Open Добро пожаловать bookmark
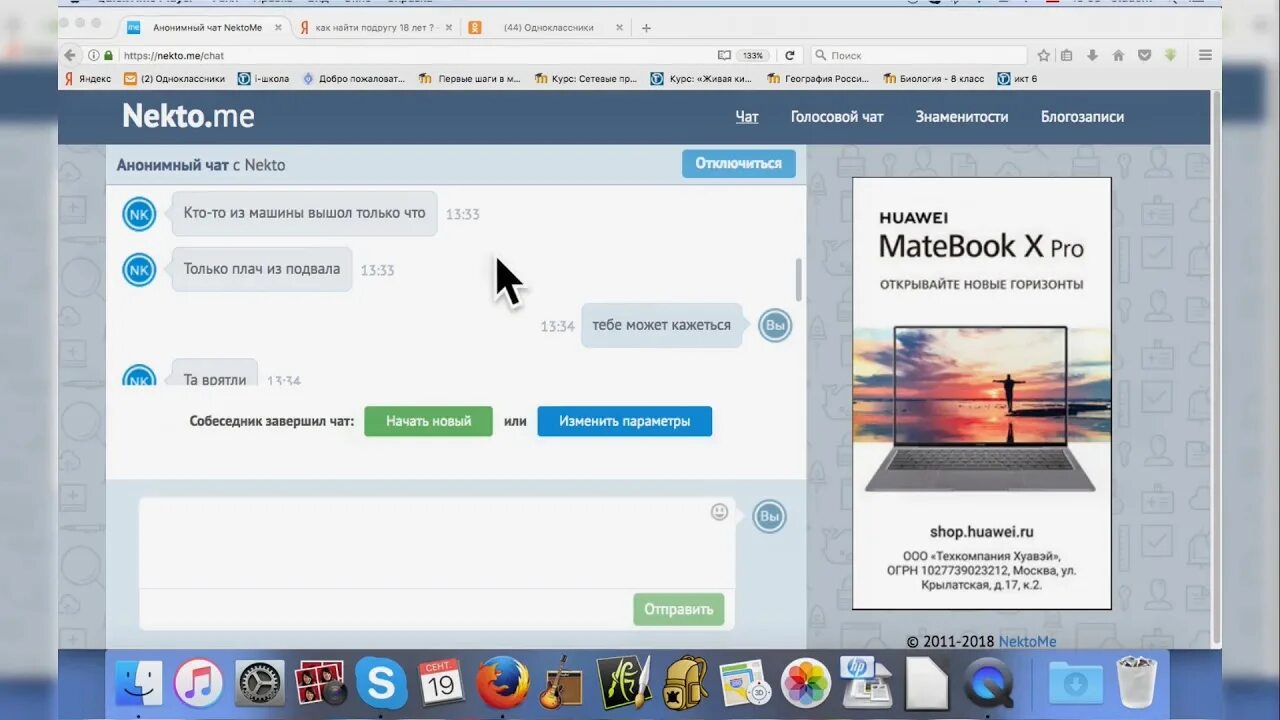The image size is (1280, 720). 353,78
